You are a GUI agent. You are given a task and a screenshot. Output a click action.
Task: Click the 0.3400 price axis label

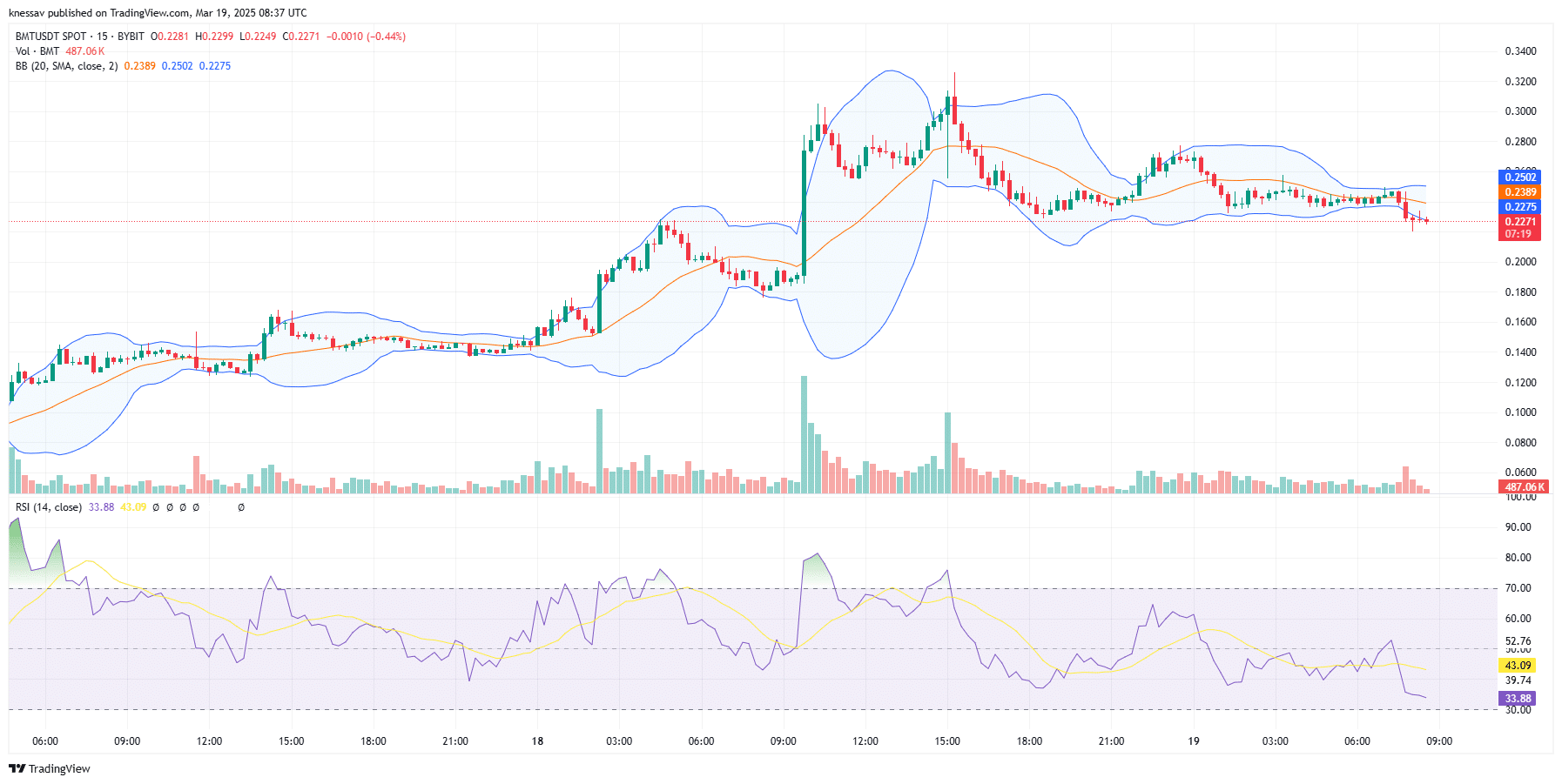pos(1520,51)
